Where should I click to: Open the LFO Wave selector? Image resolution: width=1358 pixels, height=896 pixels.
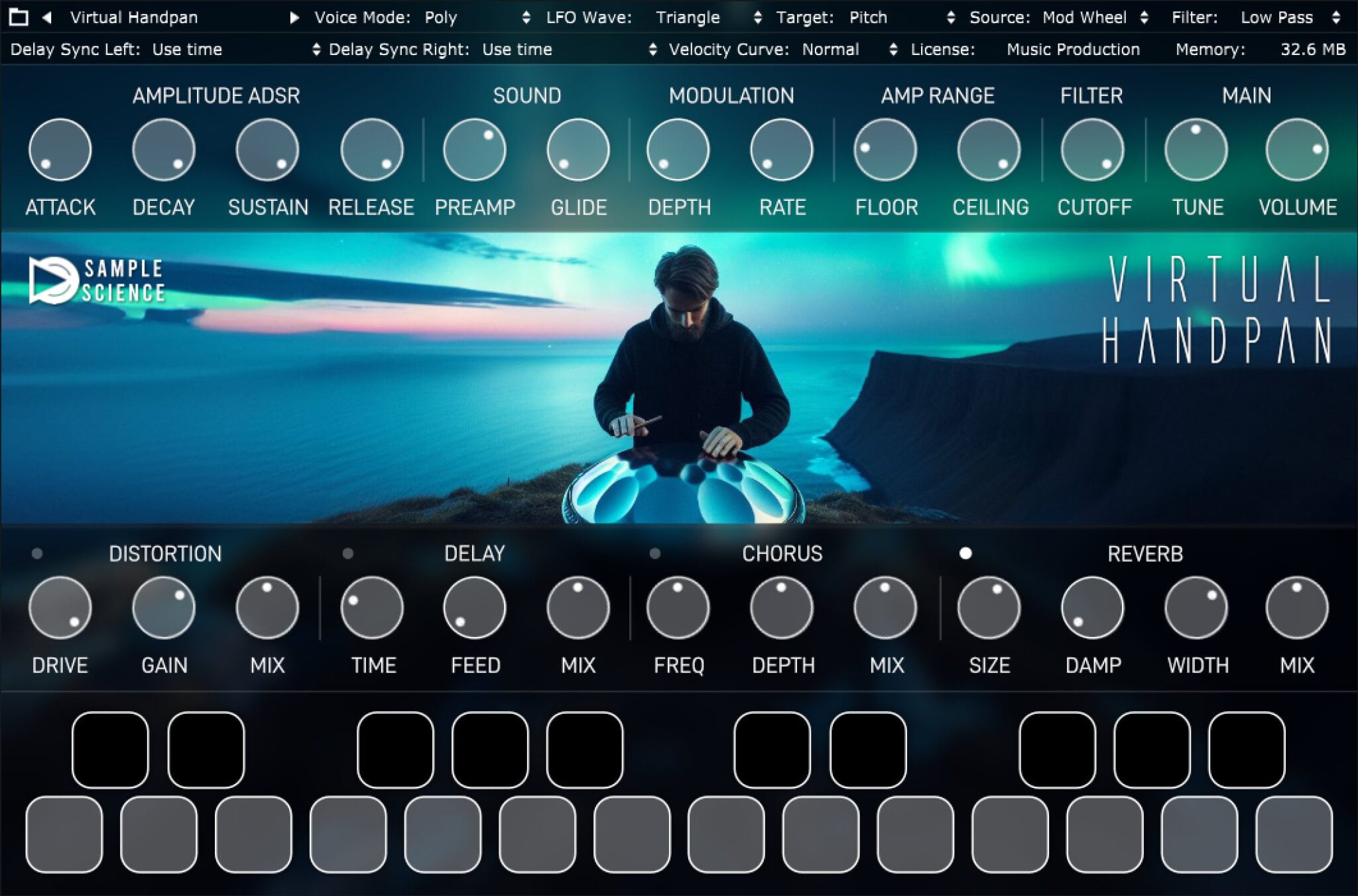[688, 17]
